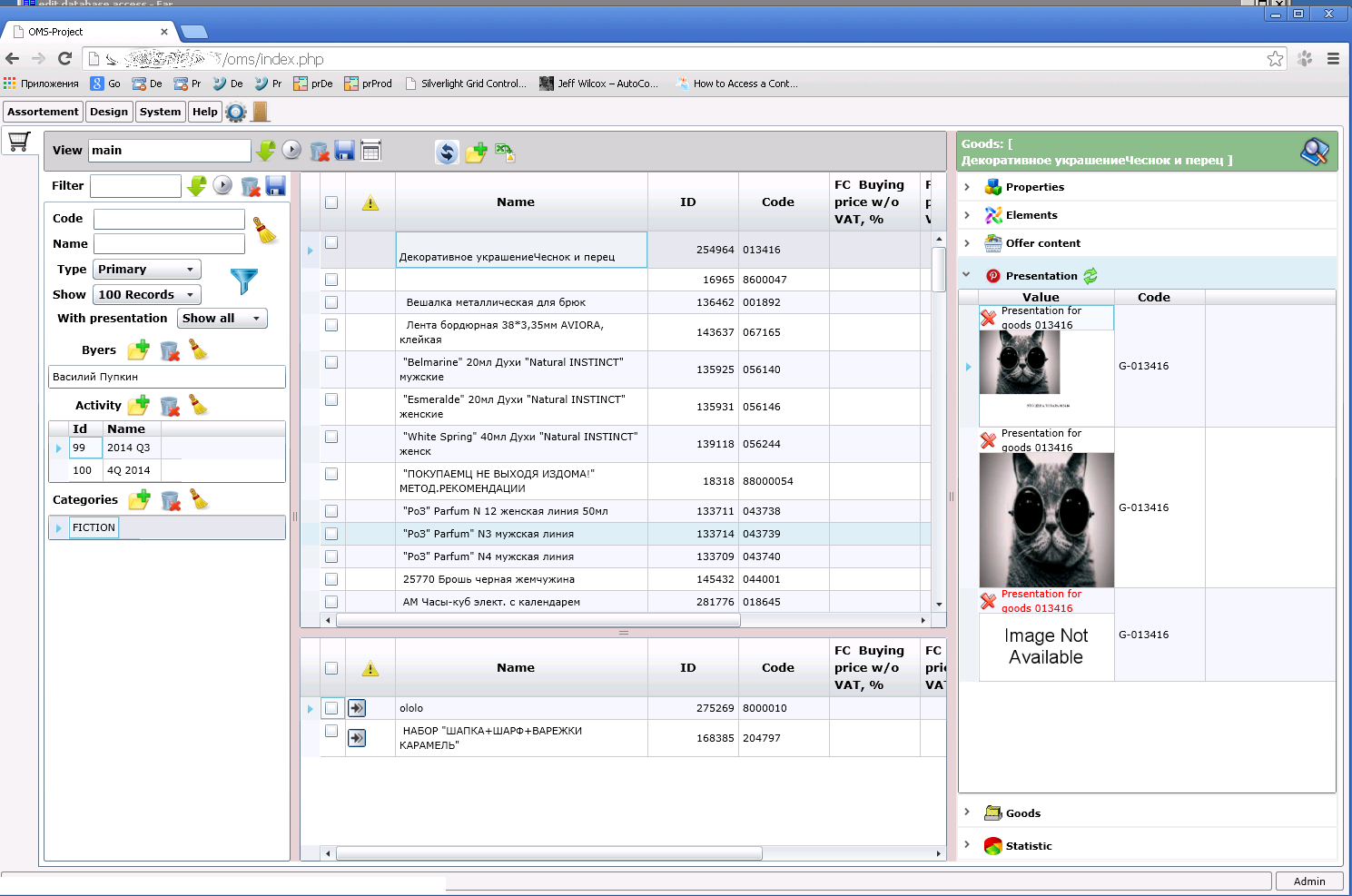Viewport: 1352px width, 896px height.
Task: Apply the filter using the blue funnel icon
Action: (x=244, y=281)
